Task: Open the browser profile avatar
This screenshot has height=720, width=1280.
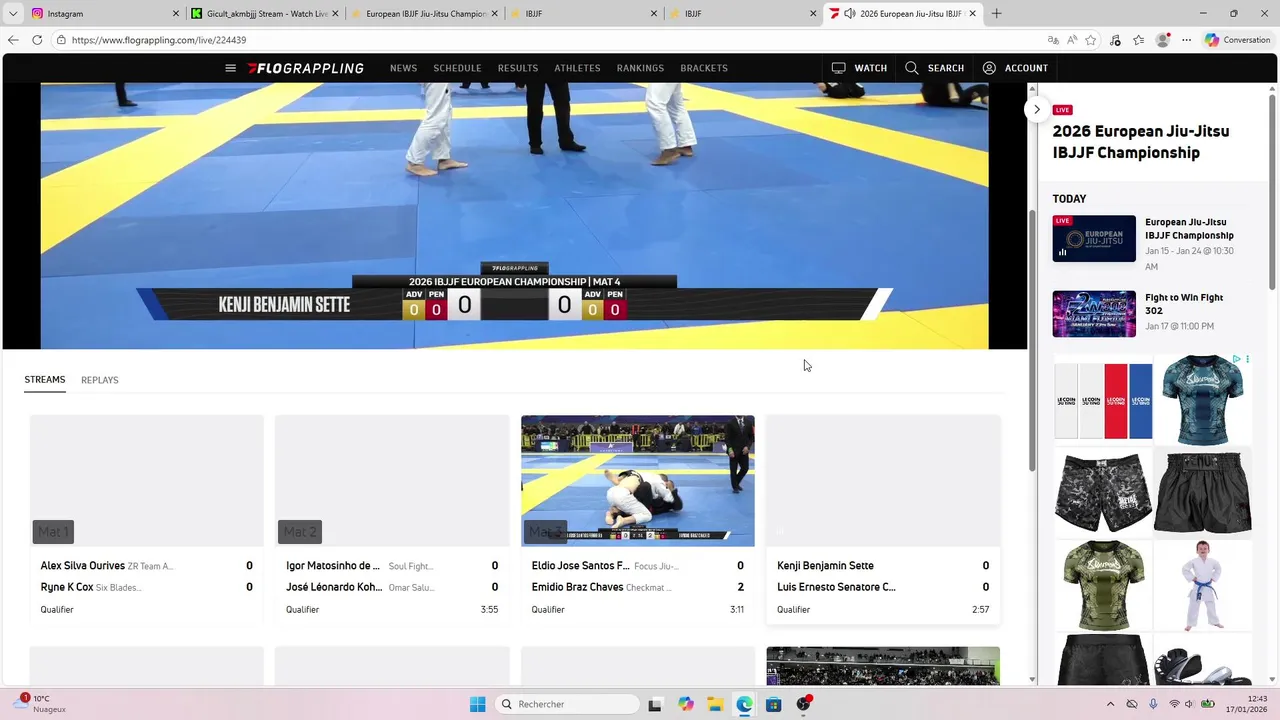Action: click(1162, 40)
